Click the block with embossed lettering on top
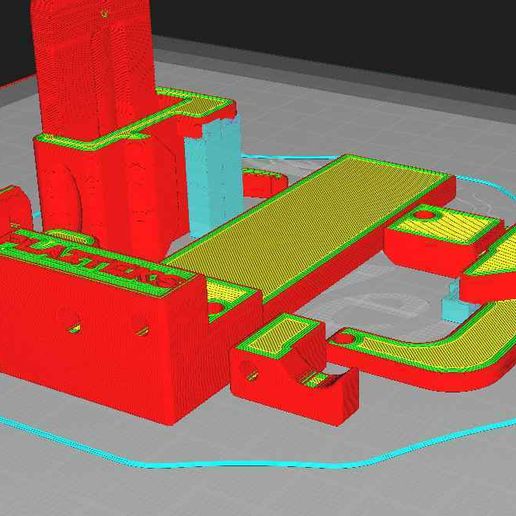Viewport: 516px width, 516px height. (100, 327)
